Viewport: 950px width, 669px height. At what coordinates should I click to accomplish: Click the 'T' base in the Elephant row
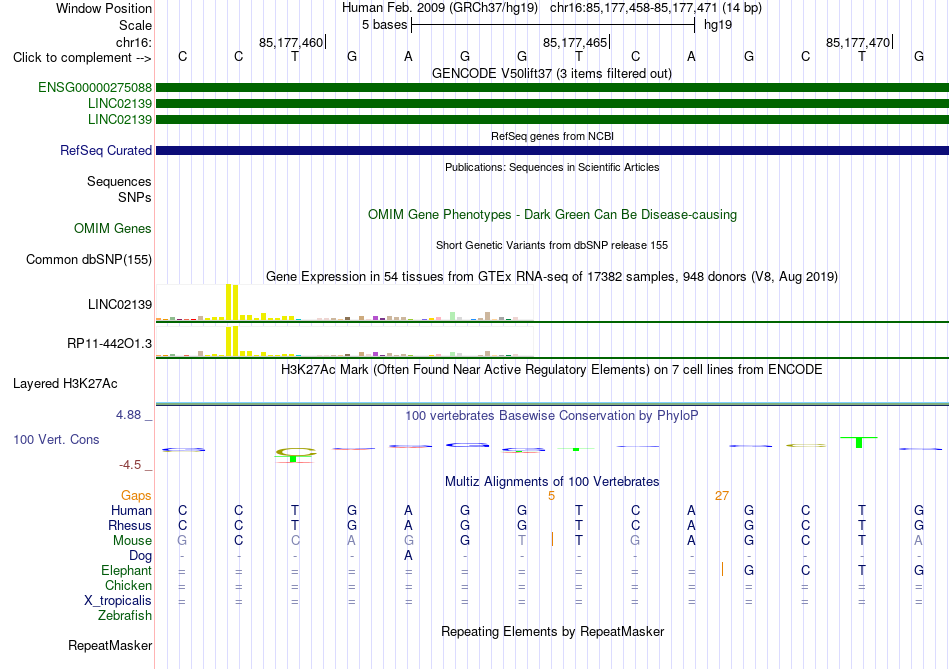(x=862, y=570)
